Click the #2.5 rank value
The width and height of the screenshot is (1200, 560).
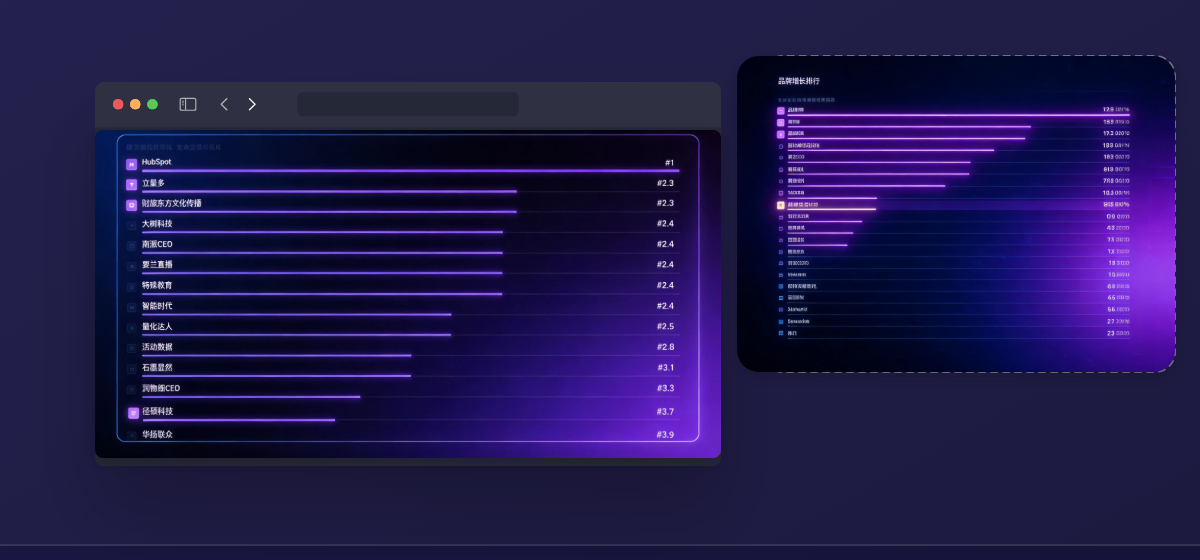point(665,327)
